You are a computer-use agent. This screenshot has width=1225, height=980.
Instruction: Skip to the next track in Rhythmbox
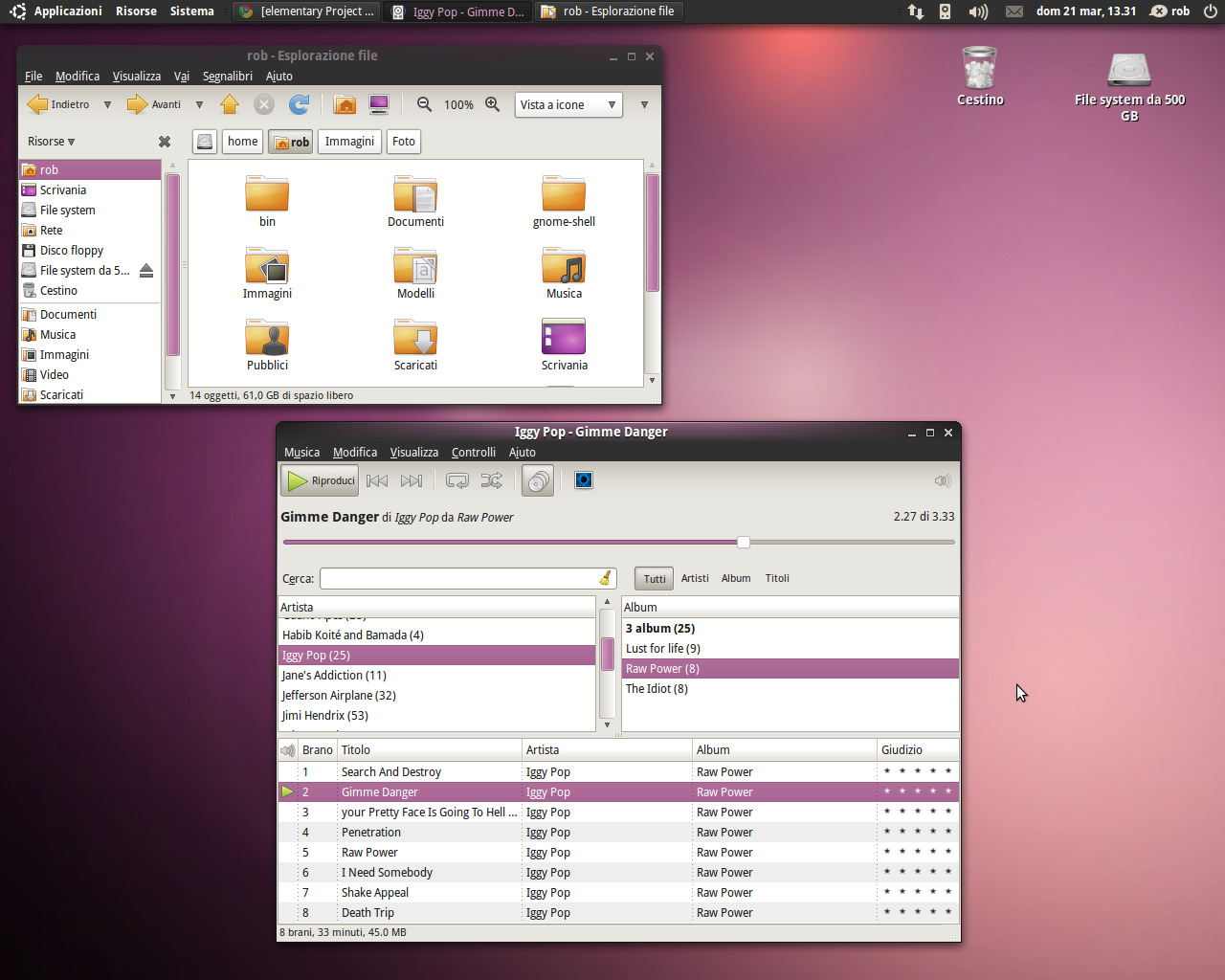[412, 480]
